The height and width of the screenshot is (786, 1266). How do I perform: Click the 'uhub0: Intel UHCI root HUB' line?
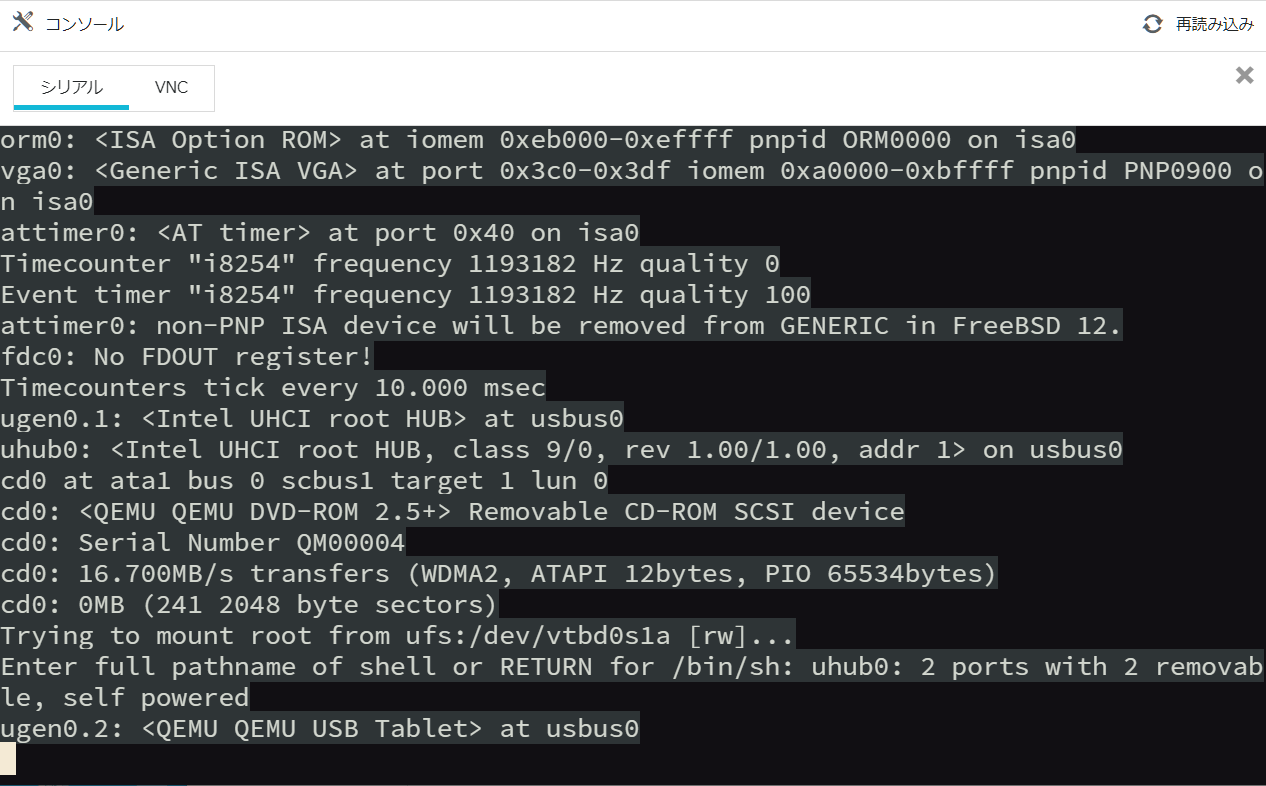pyautogui.click(x=562, y=449)
